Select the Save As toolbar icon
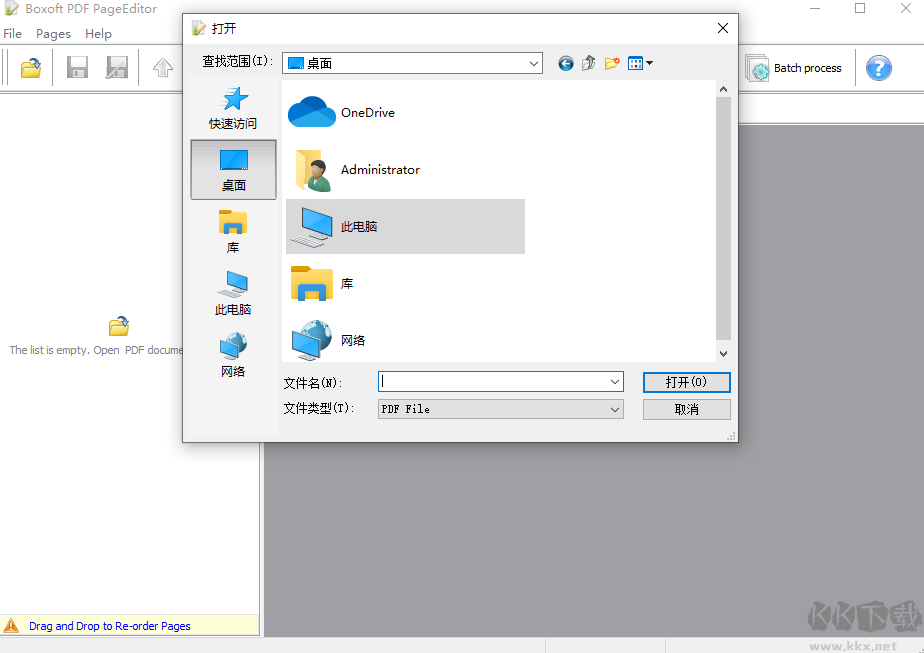This screenshot has height=653, width=924. (117, 67)
